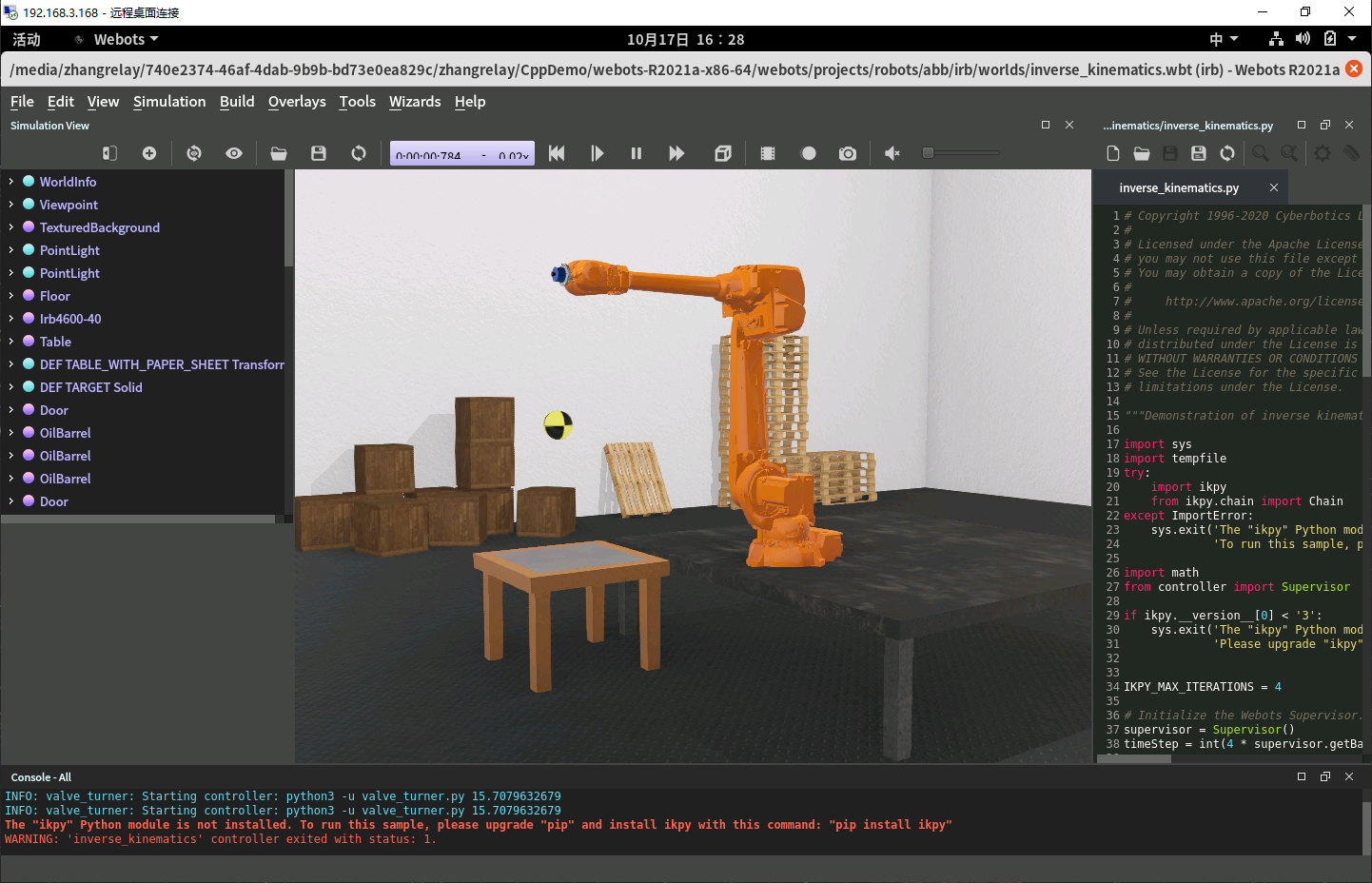Reload the world in simulation toolbar
Image resolution: width=1372 pixels, height=883 pixels.
point(359,153)
